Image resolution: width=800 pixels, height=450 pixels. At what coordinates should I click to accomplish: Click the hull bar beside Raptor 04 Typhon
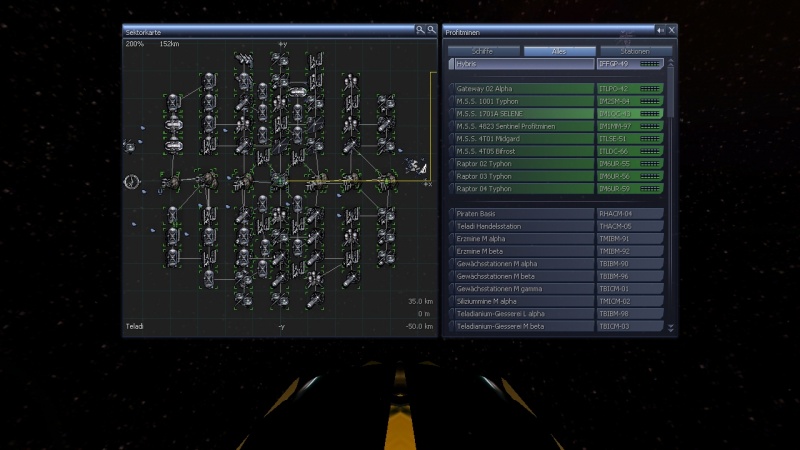(x=650, y=188)
